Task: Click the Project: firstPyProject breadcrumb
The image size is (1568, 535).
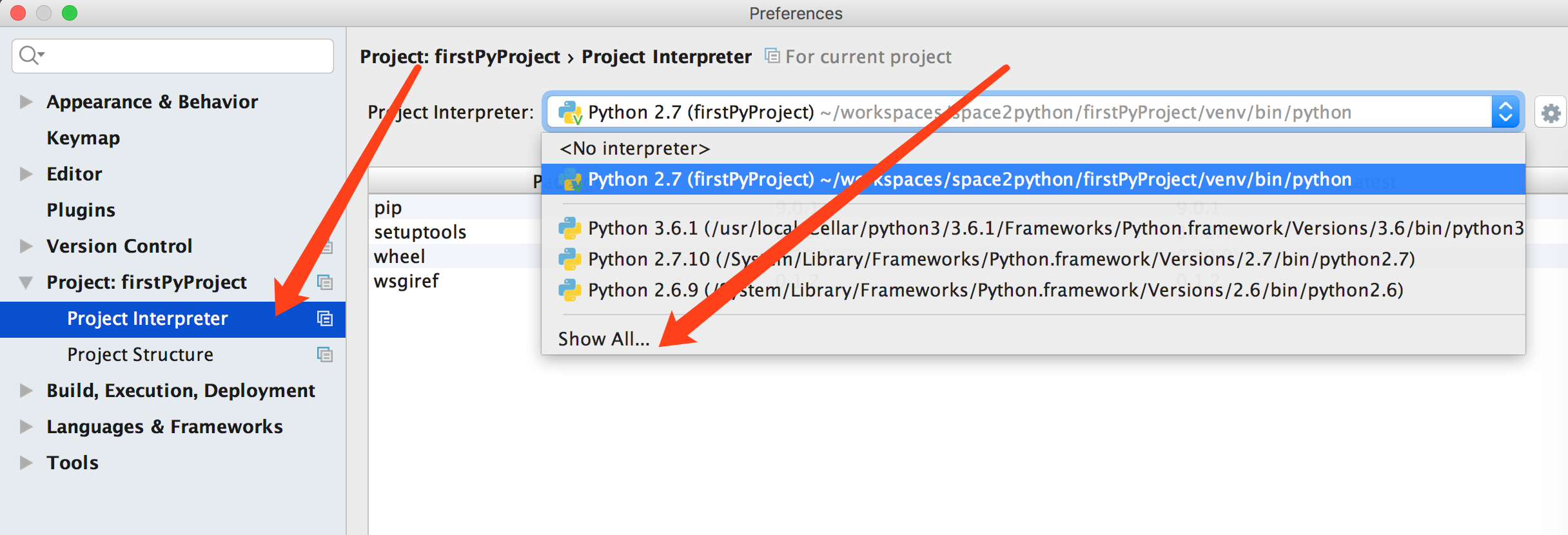Action: pos(460,57)
